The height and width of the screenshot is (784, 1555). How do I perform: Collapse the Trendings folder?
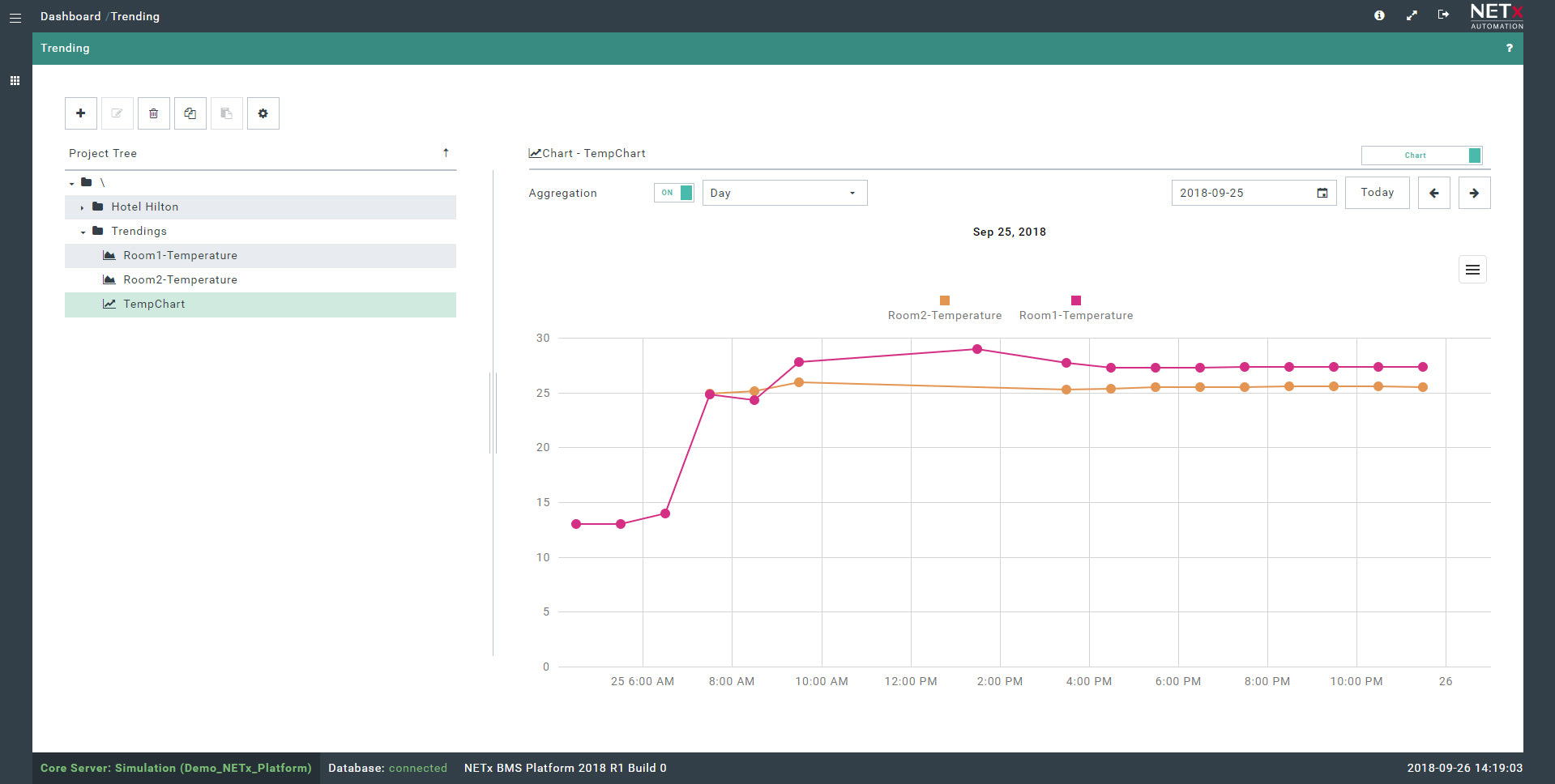[x=83, y=232]
